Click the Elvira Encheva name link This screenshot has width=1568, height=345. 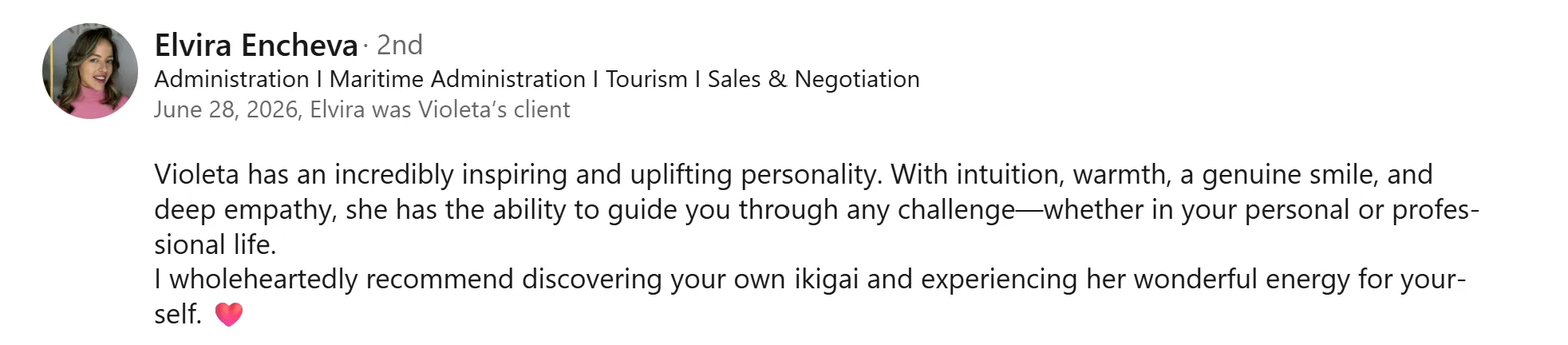tap(256, 46)
